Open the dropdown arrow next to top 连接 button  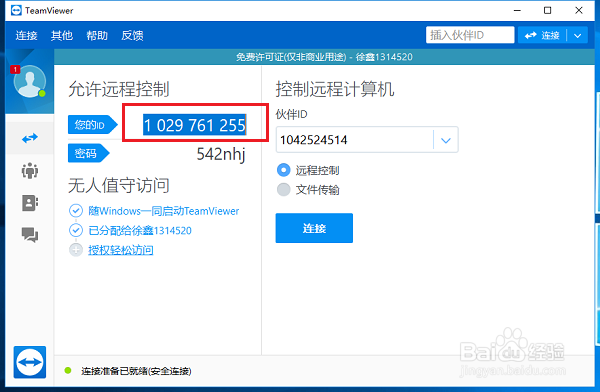pyautogui.click(x=577, y=36)
